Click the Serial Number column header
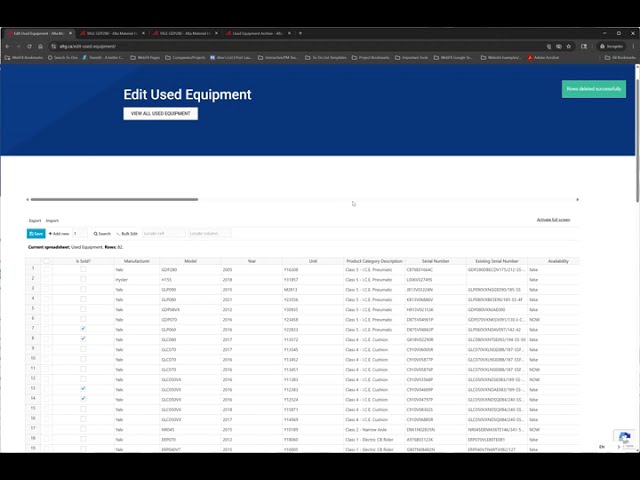 pyautogui.click(x=436, y=261)
